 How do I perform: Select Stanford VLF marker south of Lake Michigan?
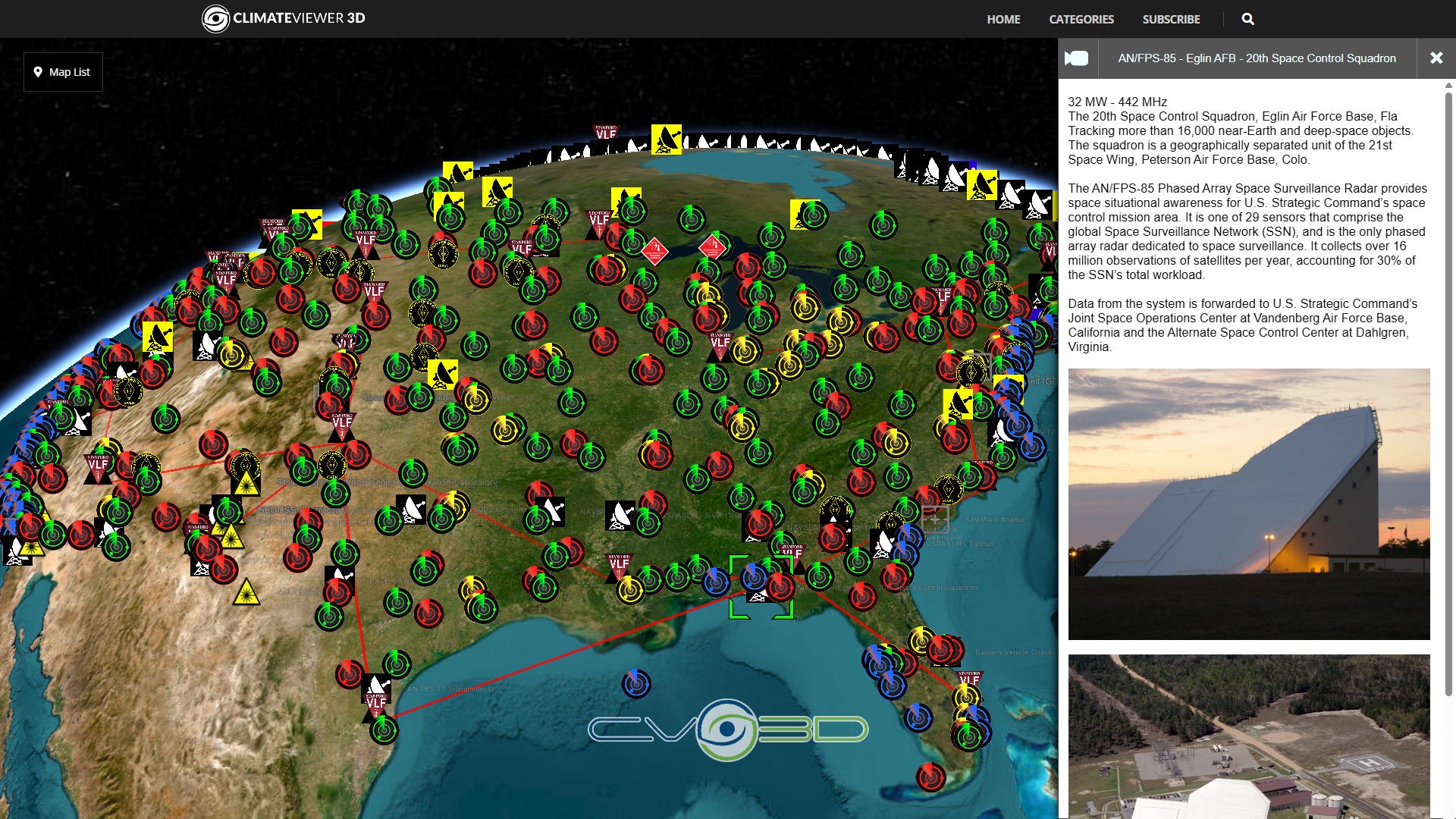pyautogui.click(x=720, y=347)
